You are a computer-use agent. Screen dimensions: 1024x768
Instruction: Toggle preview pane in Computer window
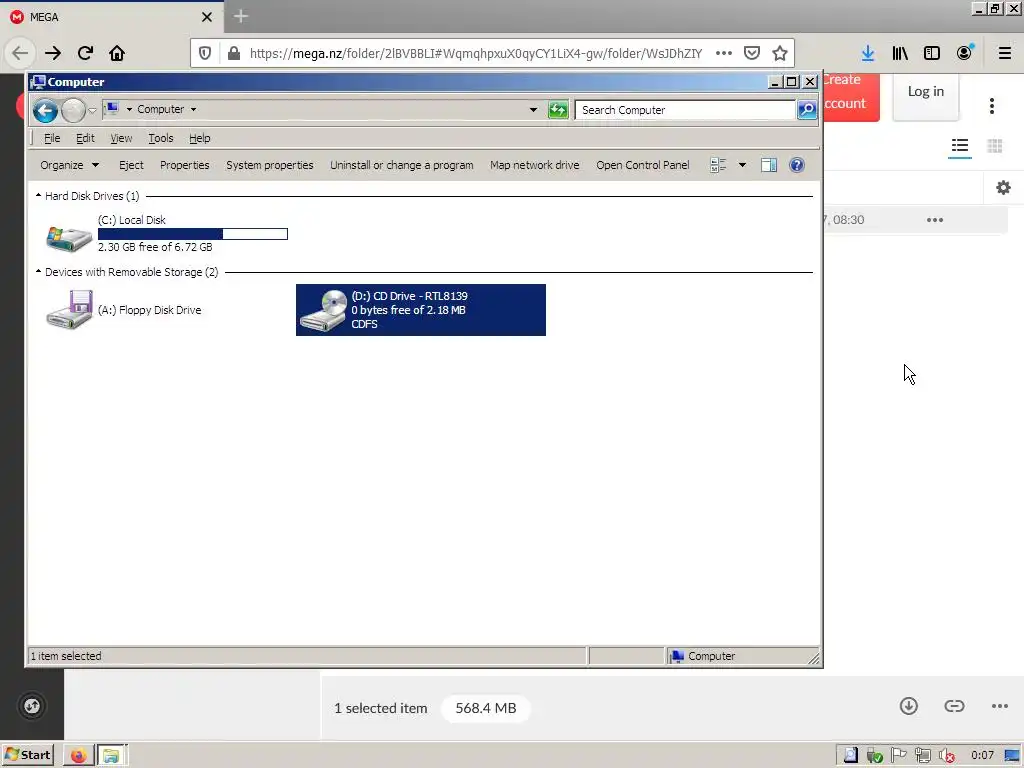769,165
